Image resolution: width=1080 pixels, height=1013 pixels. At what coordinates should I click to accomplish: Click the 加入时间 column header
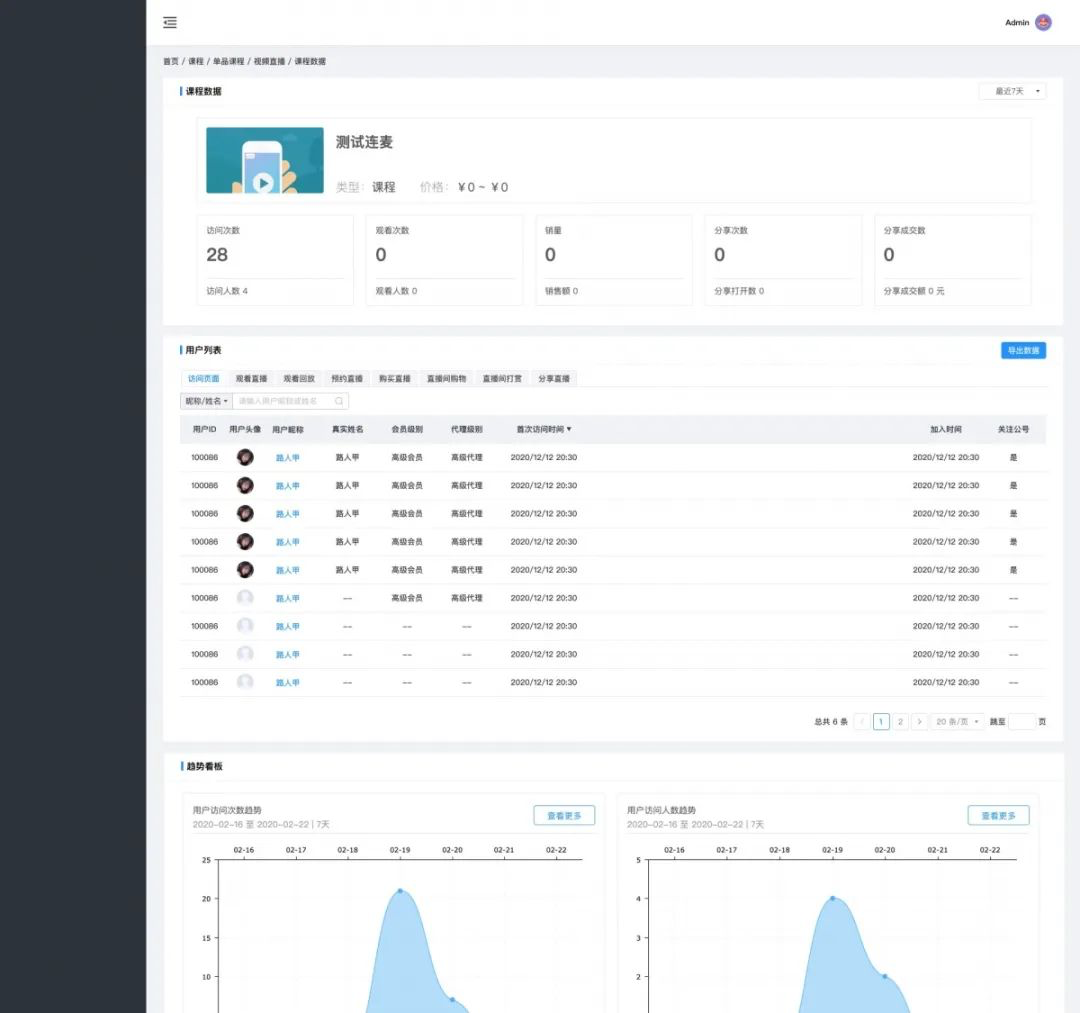[x=946, y=429]
